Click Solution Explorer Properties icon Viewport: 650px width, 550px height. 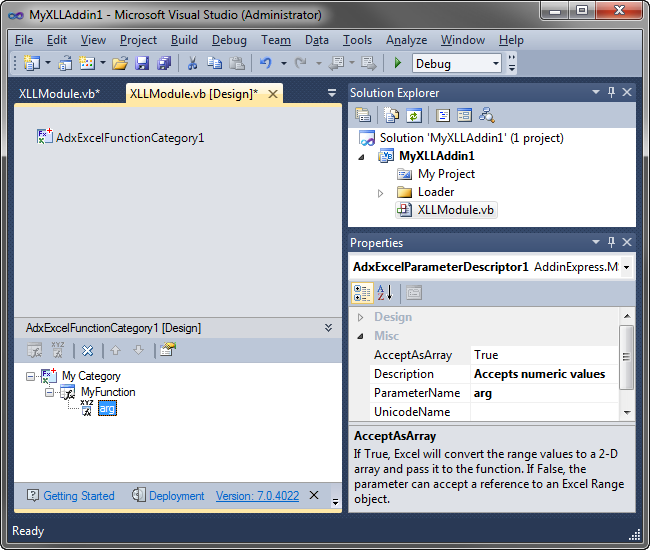tap(363, 115)
